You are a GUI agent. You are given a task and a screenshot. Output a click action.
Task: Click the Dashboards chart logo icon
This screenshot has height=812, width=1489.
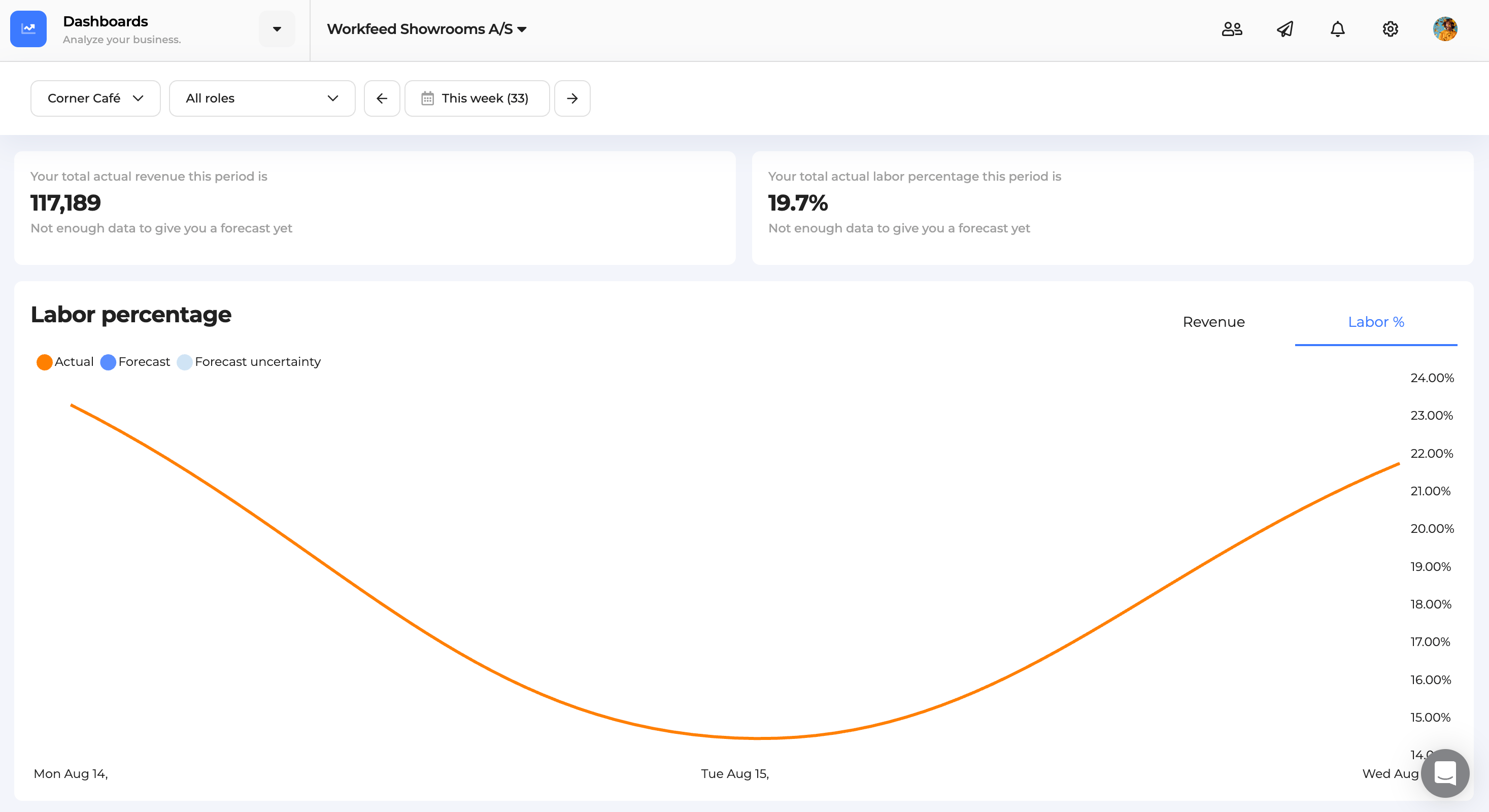click(x=28, y=29)
